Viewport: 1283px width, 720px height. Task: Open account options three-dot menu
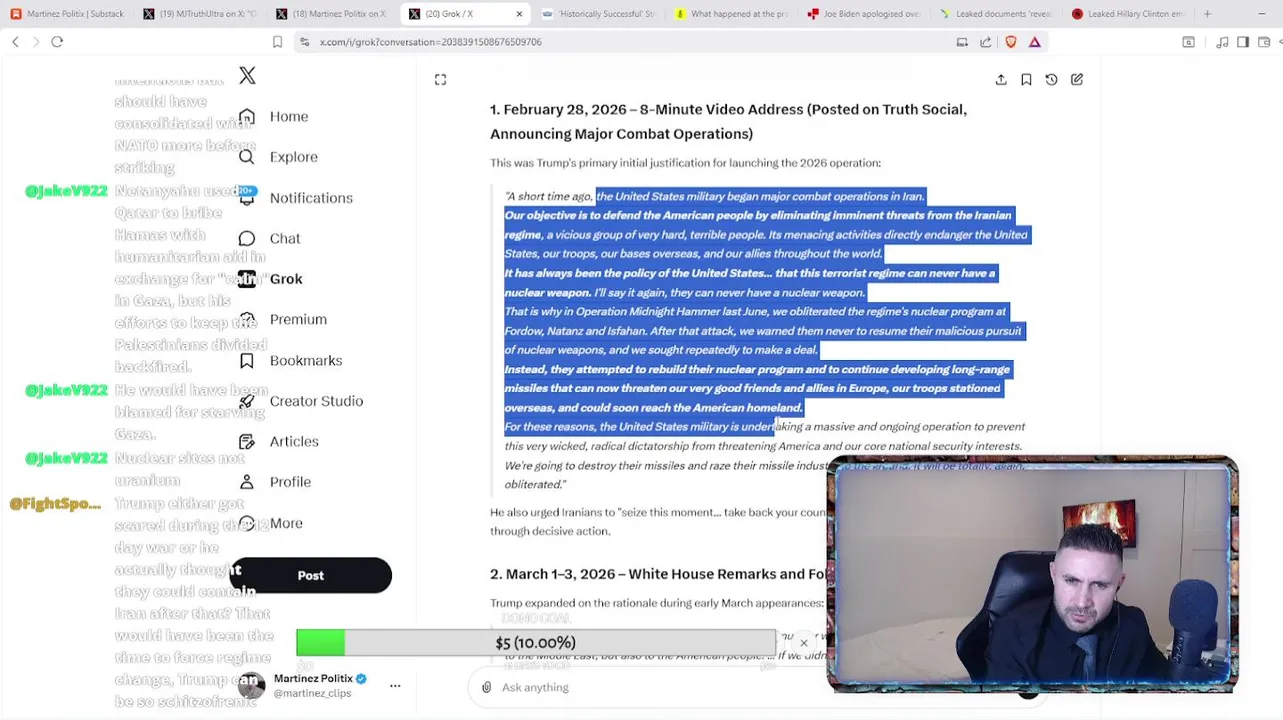[395, 686]
